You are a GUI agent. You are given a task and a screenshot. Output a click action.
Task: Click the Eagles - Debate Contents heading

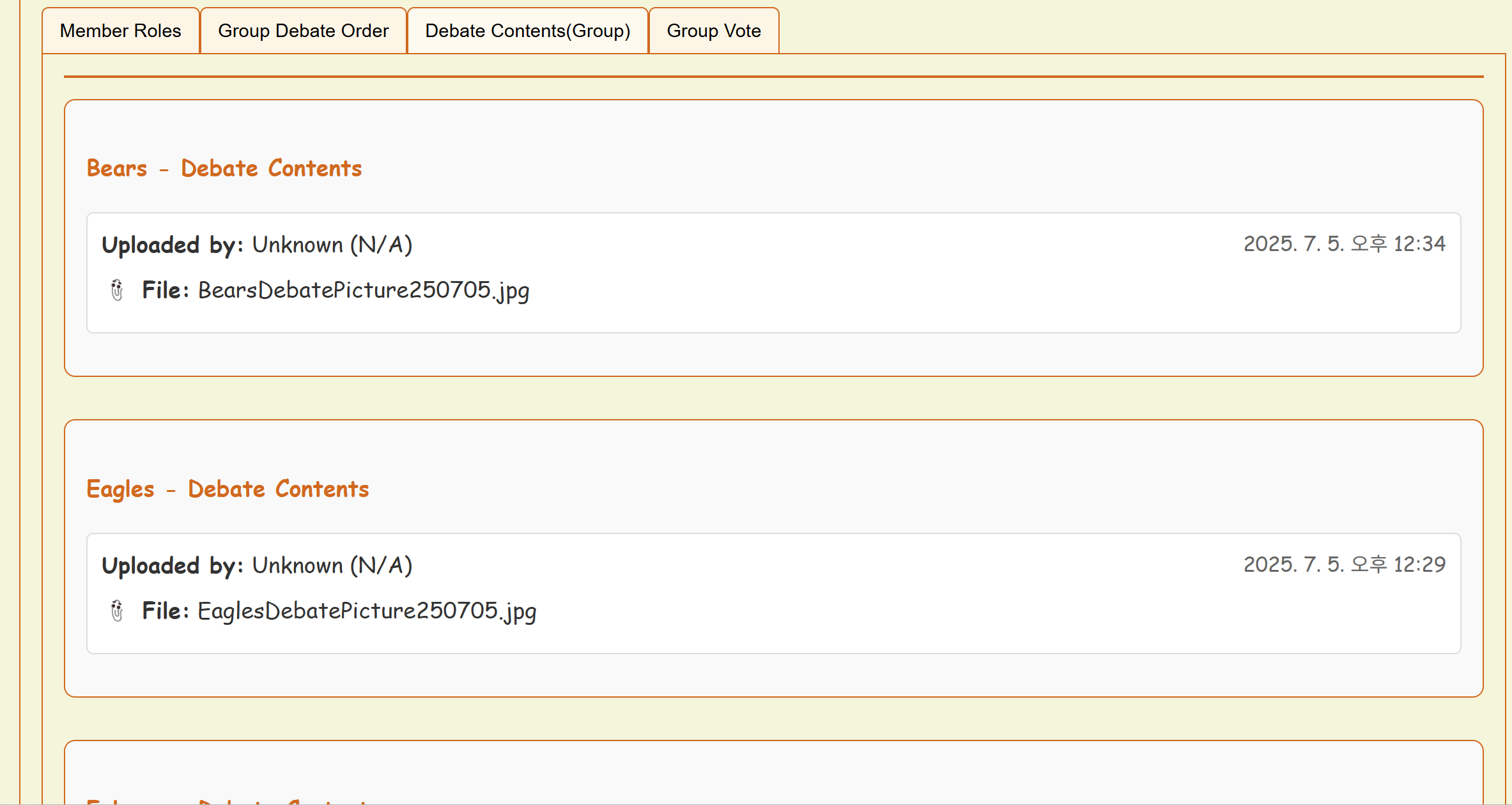[228, 489]
